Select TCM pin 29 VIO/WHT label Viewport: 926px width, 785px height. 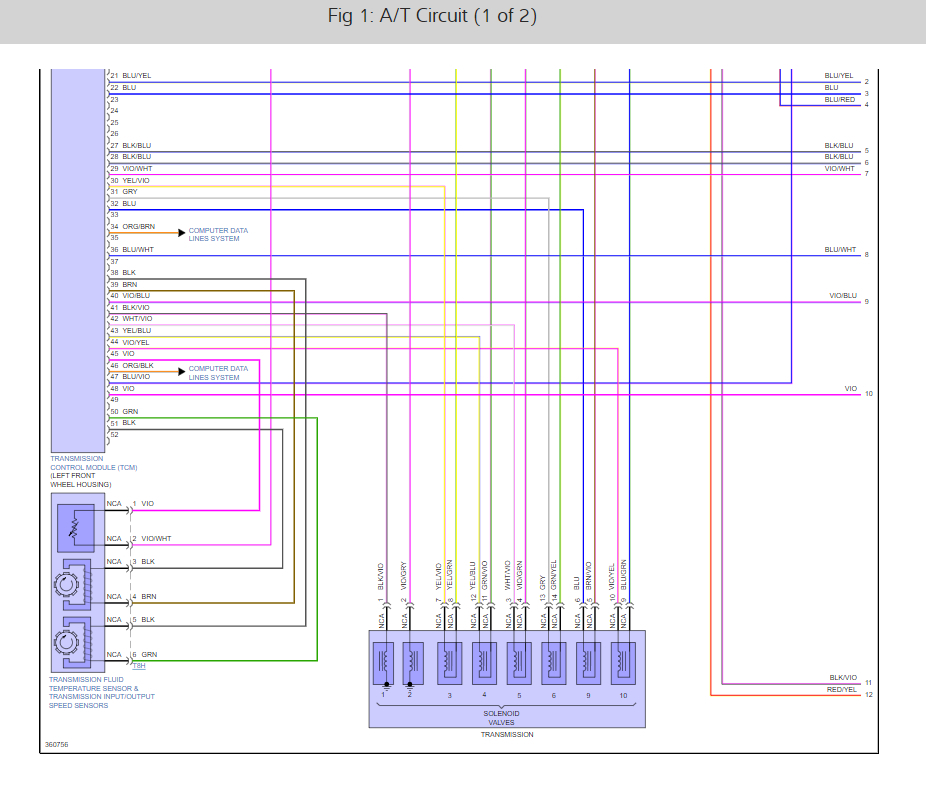point(131,168)
